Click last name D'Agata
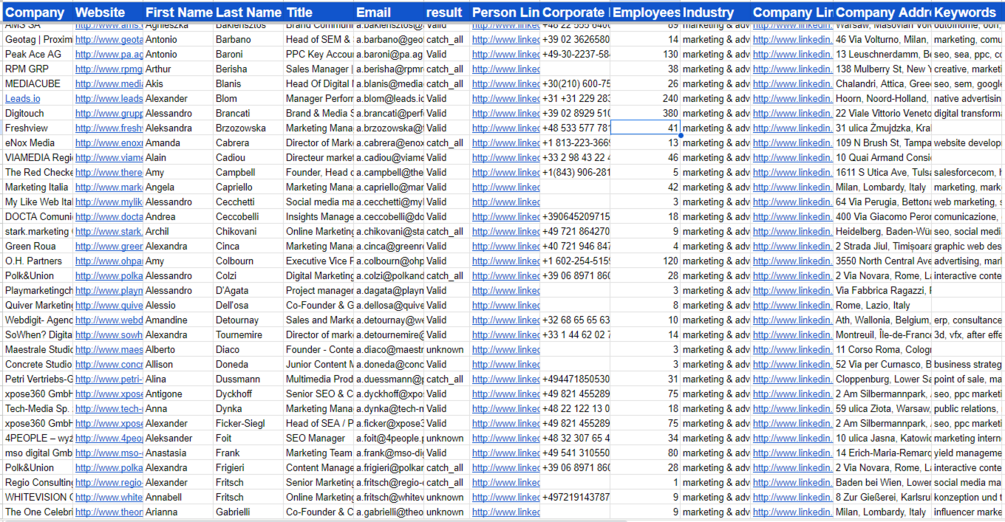The width and height of the screenshot is (1005, 522). [231, 290]
